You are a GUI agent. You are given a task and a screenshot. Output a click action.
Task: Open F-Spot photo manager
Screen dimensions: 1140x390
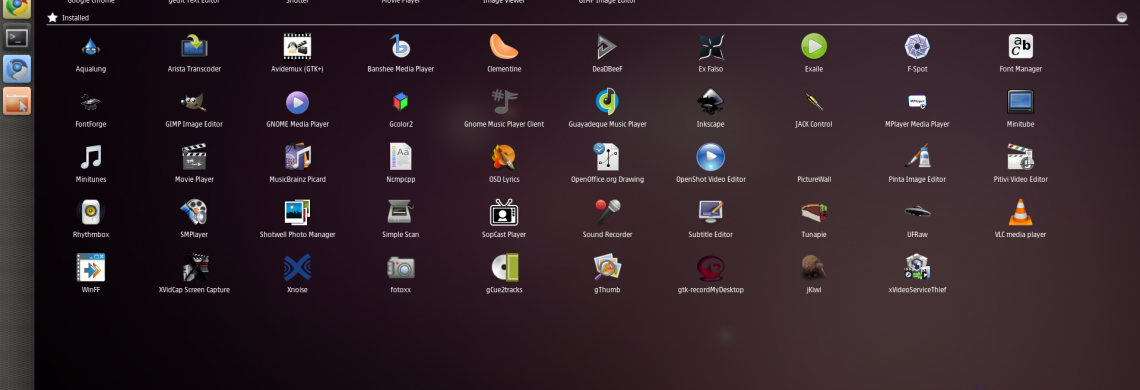917,47
